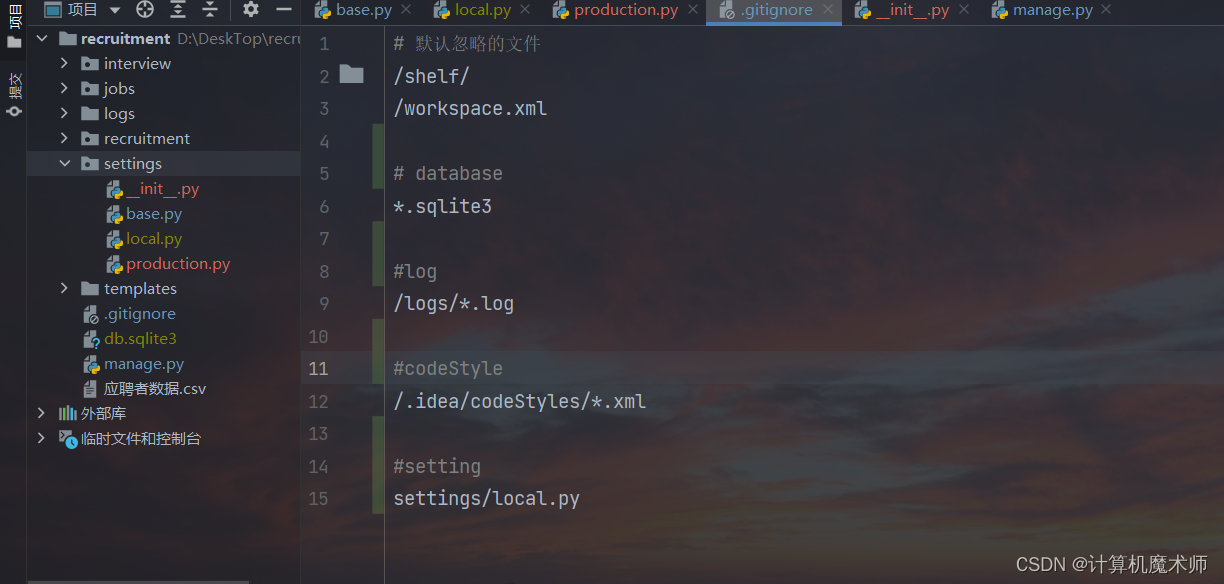Place cursor on '# 默认忽略的文件' comment
This screenshot has height=584, width=1224.
[x=467, y=44]
